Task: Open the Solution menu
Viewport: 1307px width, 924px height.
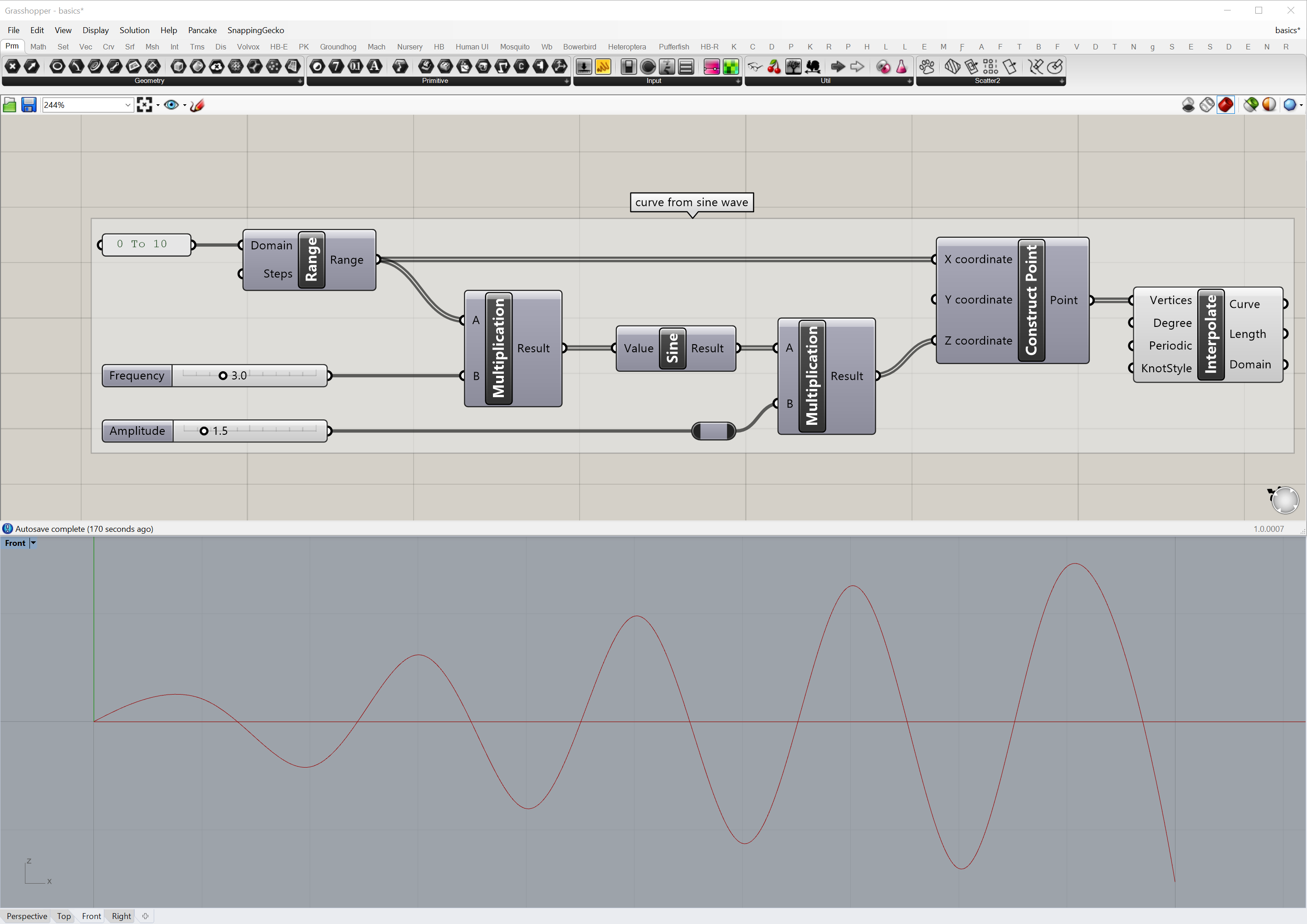Action: (134, 30)
